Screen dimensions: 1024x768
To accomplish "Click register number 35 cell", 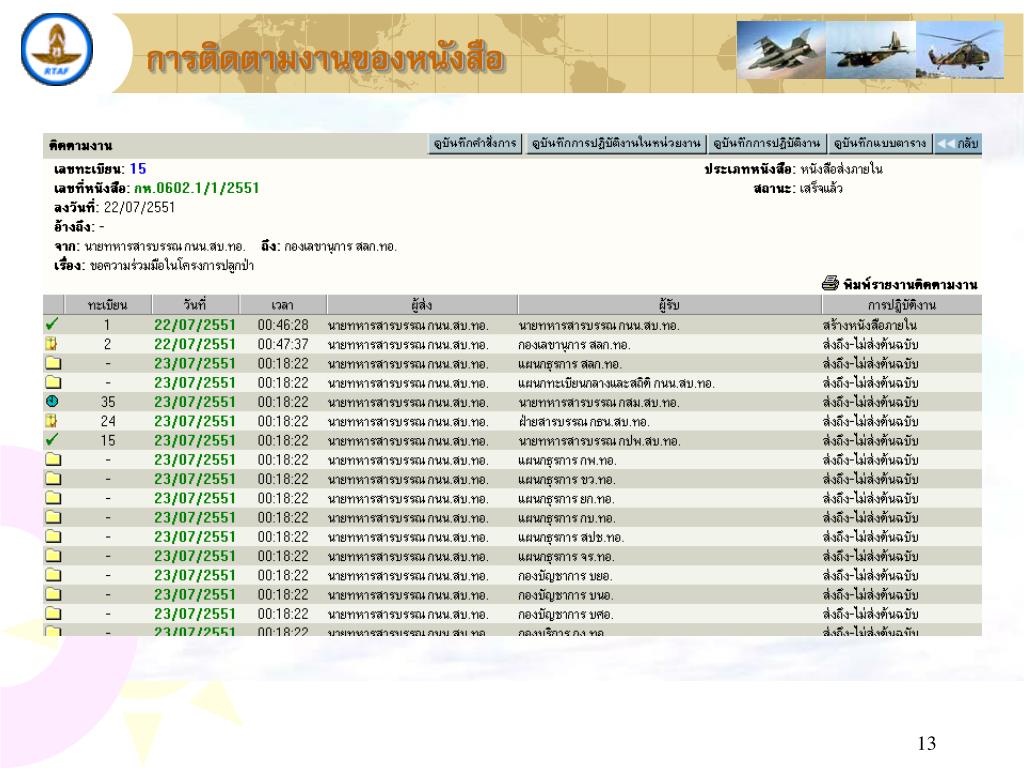I will (x=108, y=402).
